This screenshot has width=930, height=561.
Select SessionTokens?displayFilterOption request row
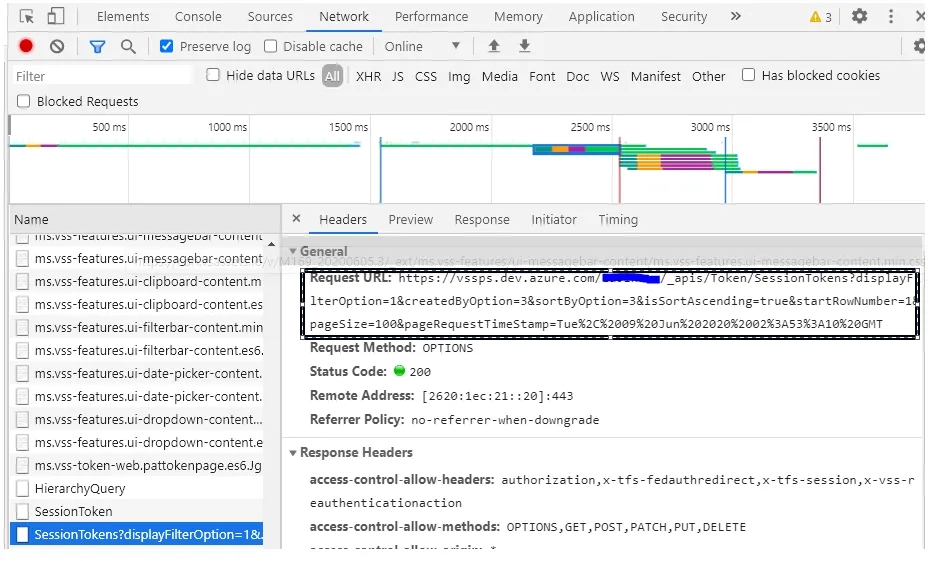pyautogui.click(x=136, y=534)
